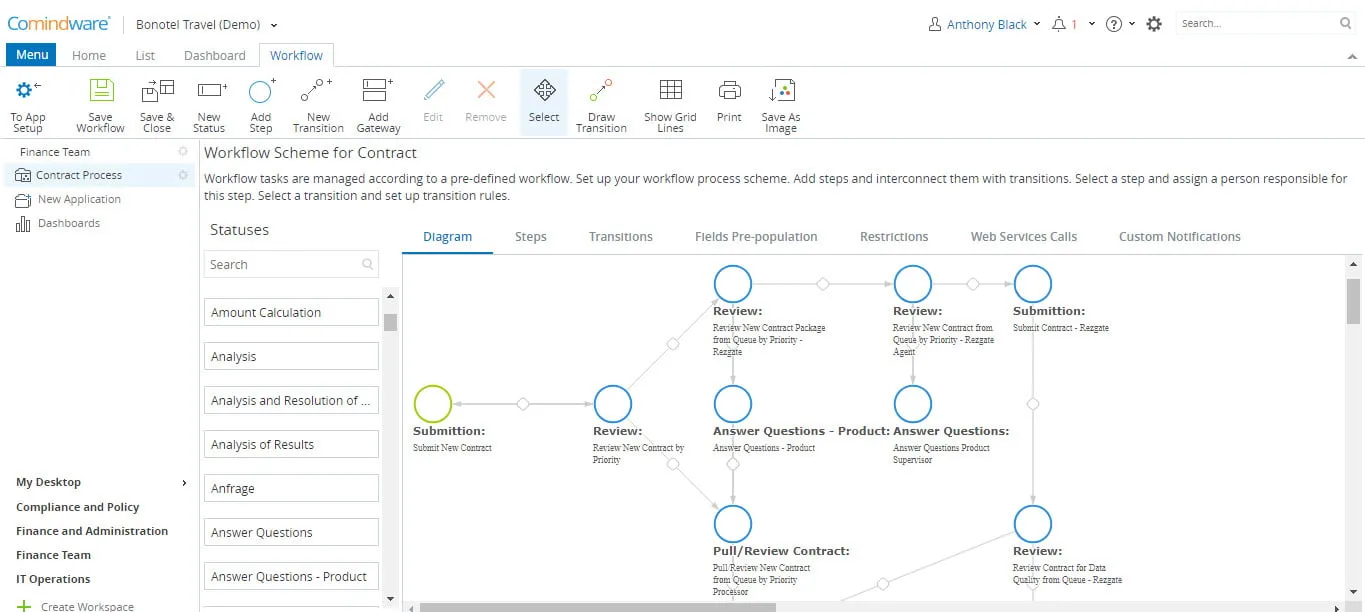Open the help question mark icon
The image size is (1365, 612).
[x=1114, y=24]
